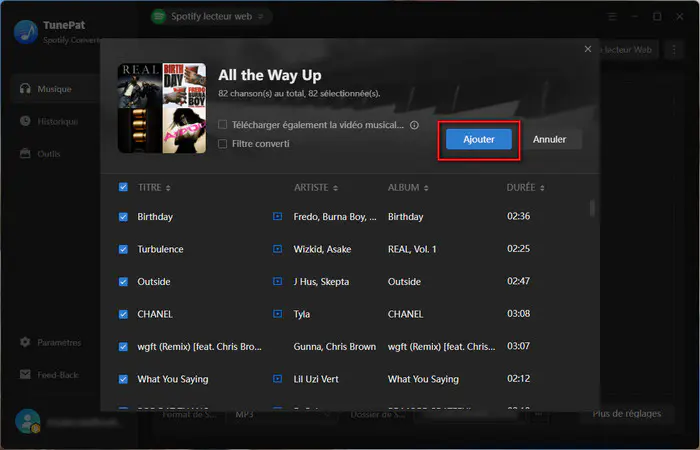Enable Télécharger également la vidéo musicale checkbox
The height and width of the screenshot is (450, 700).
click(x=222, y=125)
